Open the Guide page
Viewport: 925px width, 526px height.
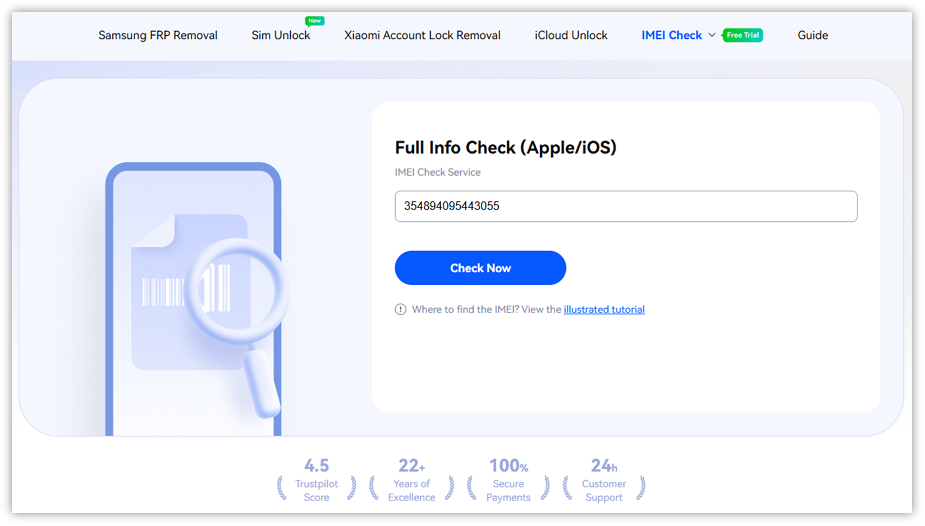(x=812, y=35)
